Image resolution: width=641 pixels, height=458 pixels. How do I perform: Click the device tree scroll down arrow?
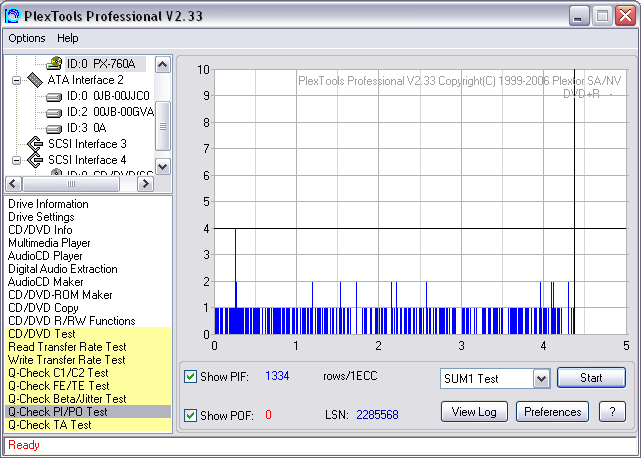(163, 166)
